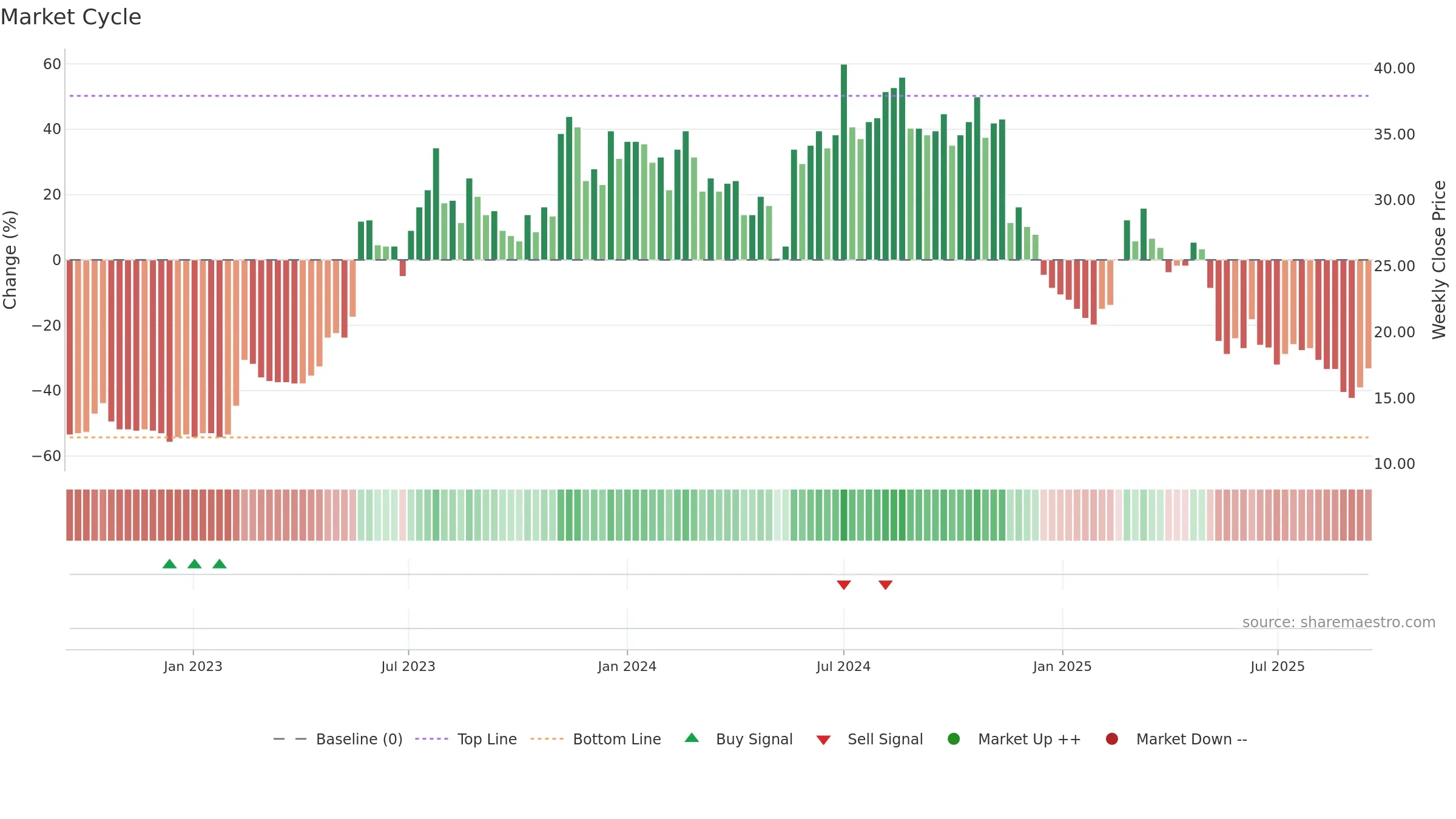This screenshot has width=1456, height=819.
Task: Click the 25.00 price axis value
Action: pos(1395,266)
